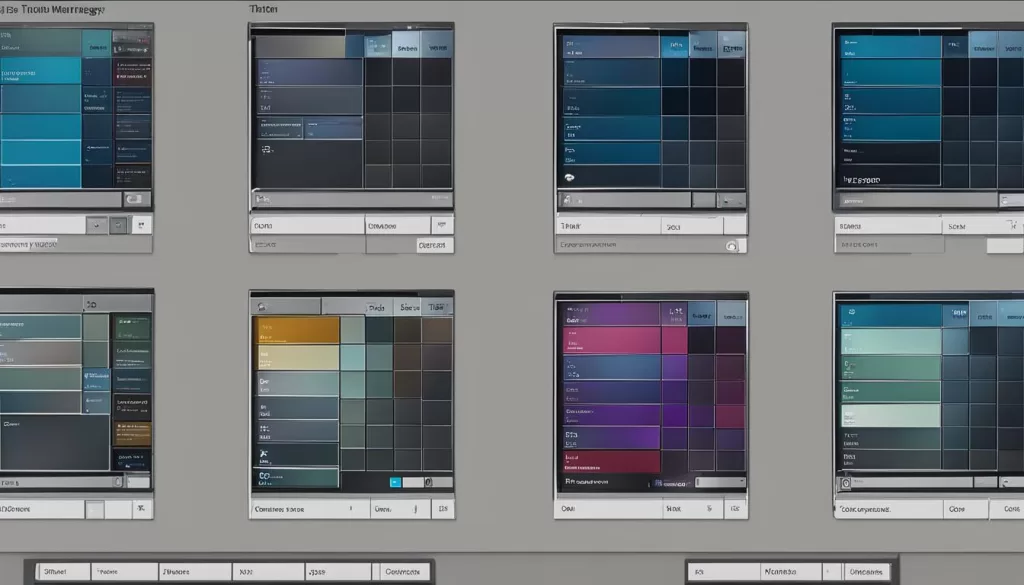Click the circle icon in the mint-green panel's footer
The height and width of the screenshot is (585, 1024).
pos(846,483)
